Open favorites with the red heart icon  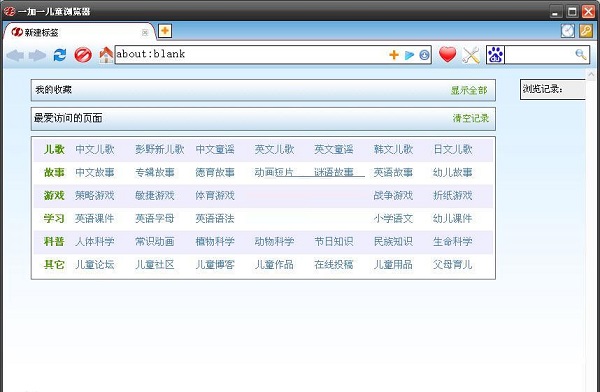[447, 54]
